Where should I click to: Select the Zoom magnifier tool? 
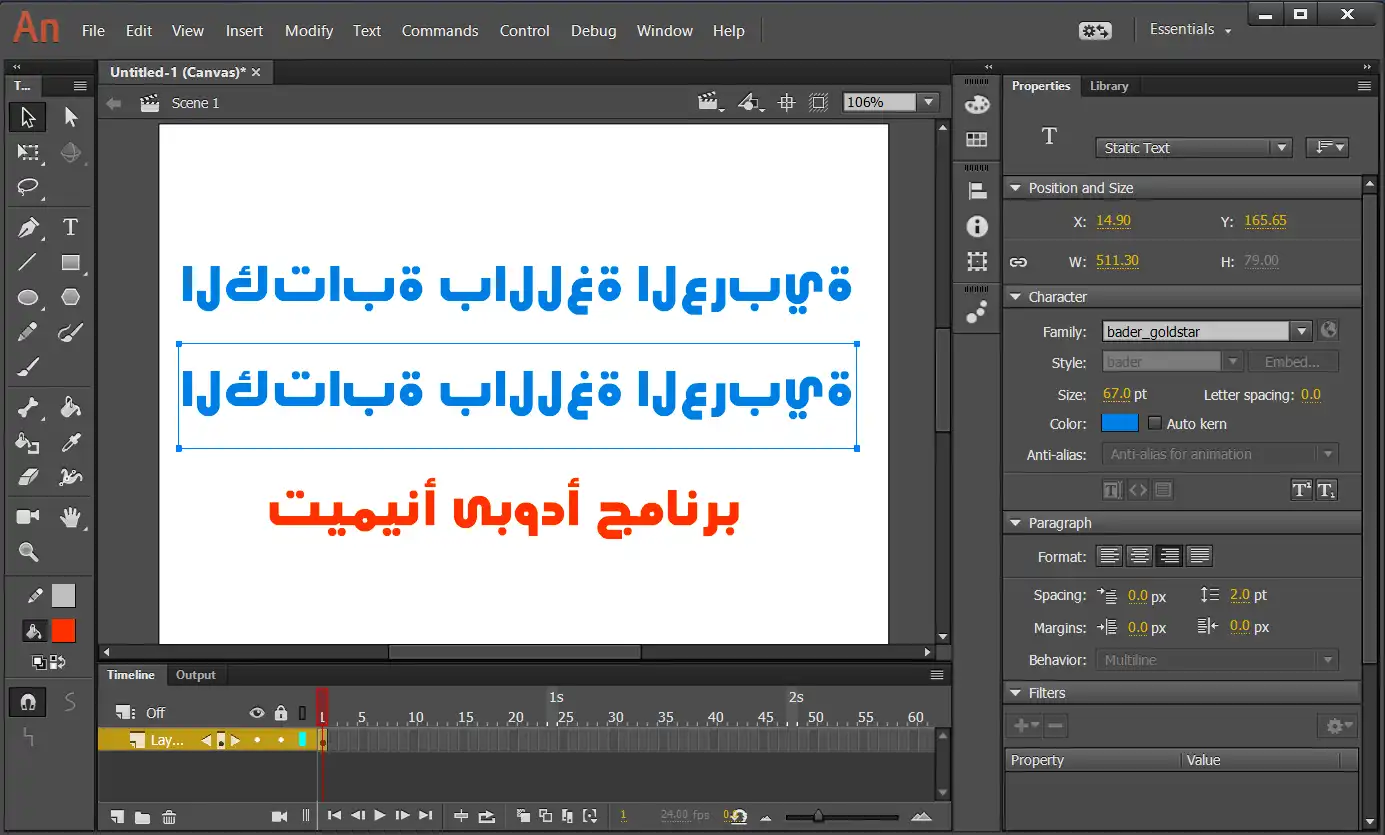click(28, 552)
